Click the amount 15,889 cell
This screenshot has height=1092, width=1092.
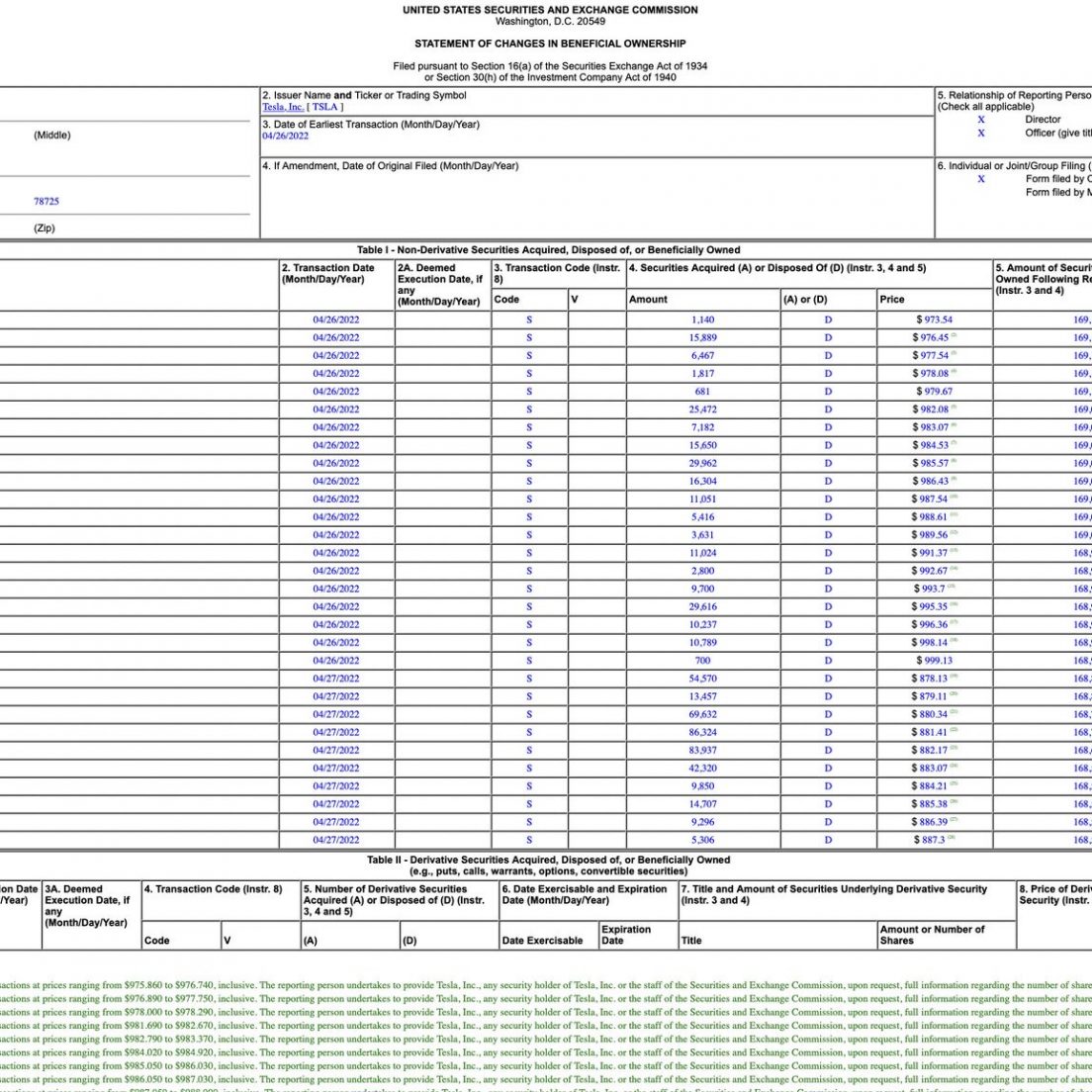pyautogui.click(x=702, y=337)
